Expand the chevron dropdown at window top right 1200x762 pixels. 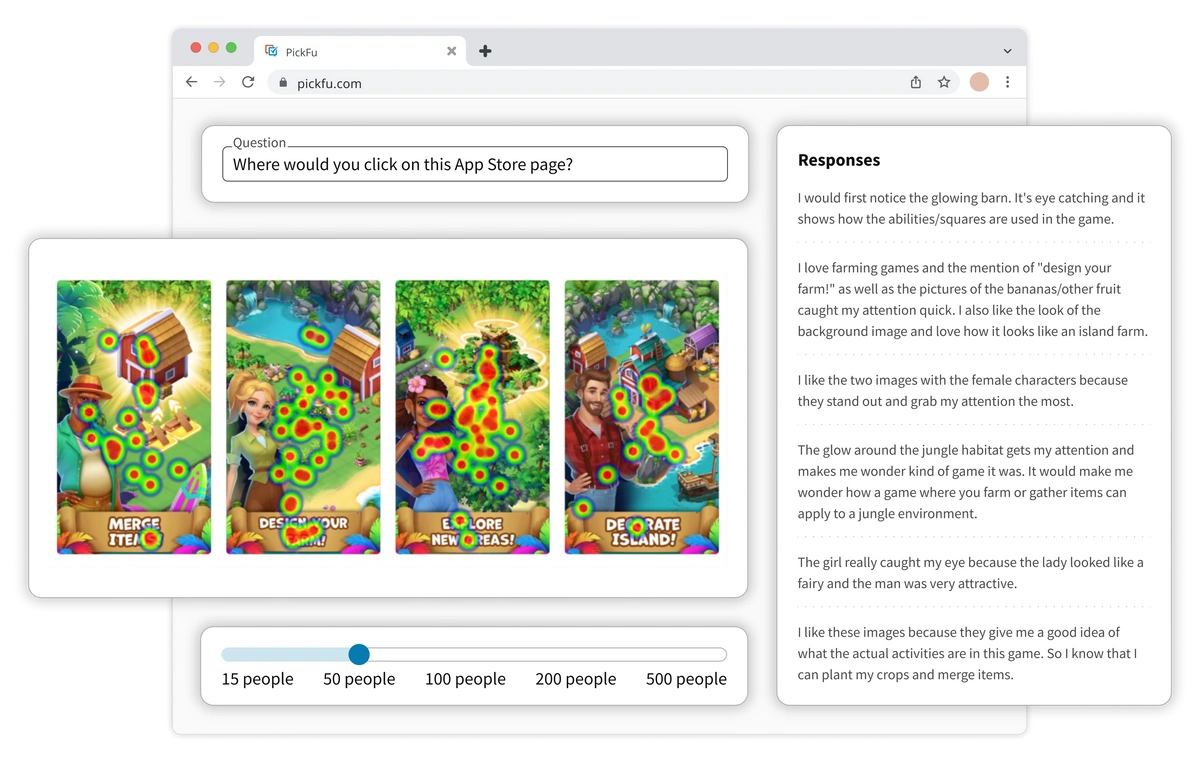point(1007,49)
